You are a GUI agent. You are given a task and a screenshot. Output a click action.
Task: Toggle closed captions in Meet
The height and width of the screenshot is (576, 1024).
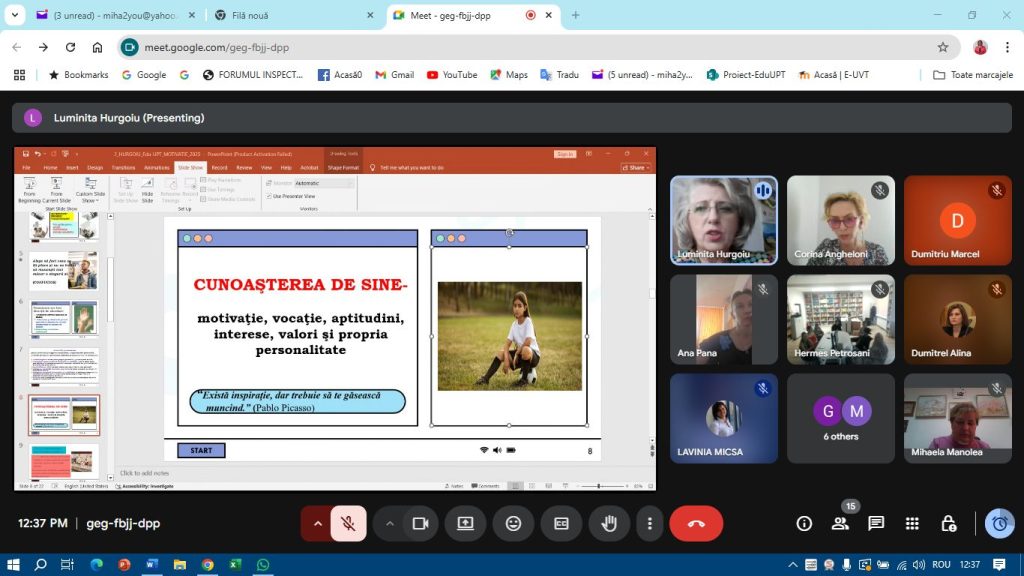(x=561, y=523)
